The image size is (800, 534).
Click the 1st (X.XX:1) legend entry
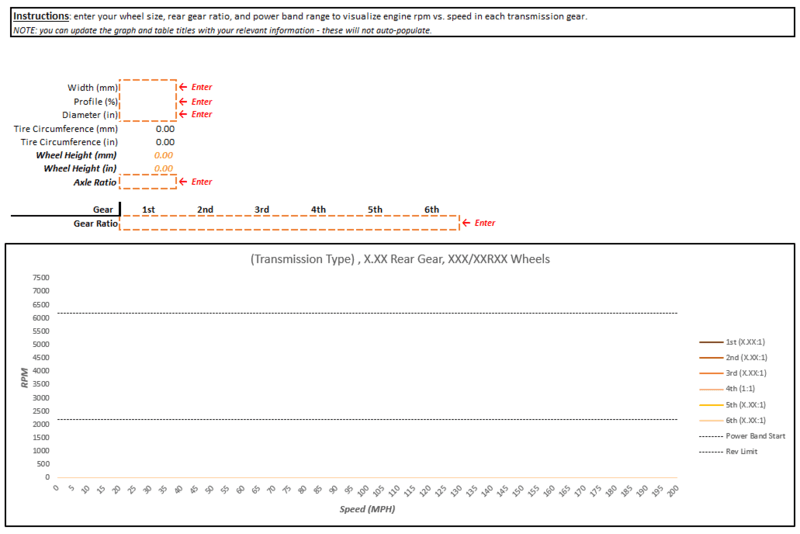[x=745, y=342]
